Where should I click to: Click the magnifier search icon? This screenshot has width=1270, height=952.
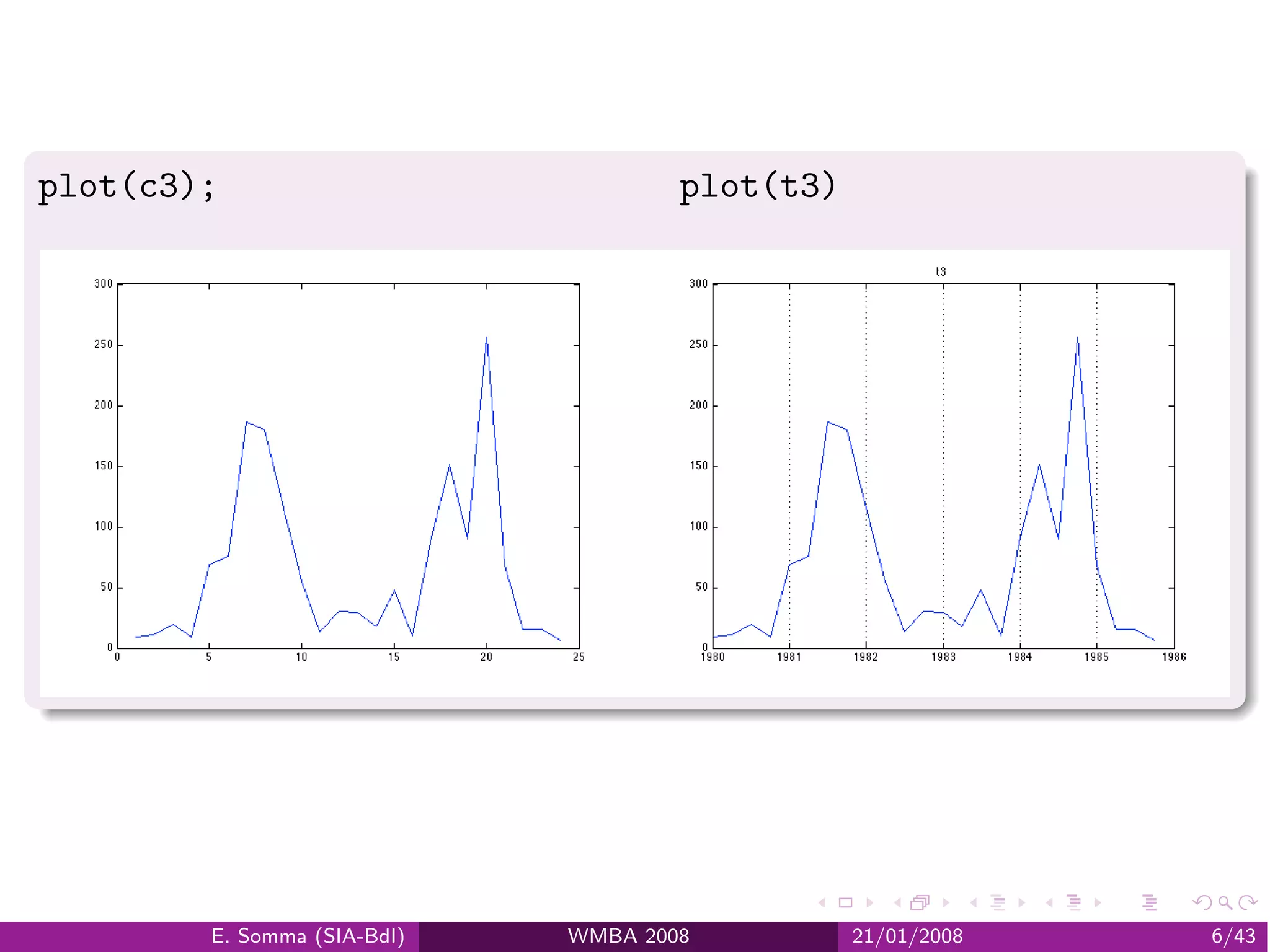coord(1225,903)
